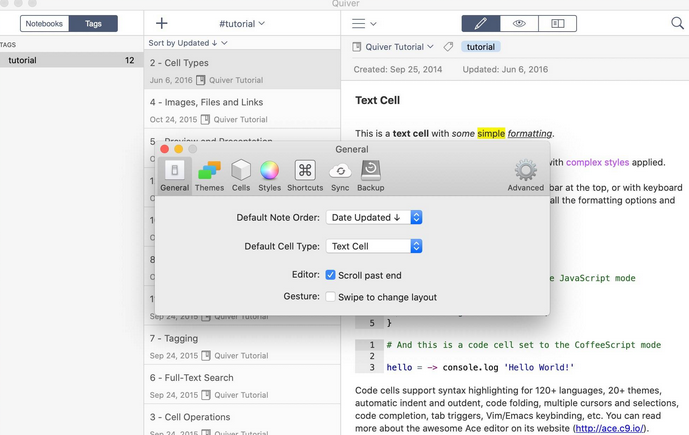The image size is (689, 435).
Task: Select note 6 - Full-Text Search
Action: 242,385
